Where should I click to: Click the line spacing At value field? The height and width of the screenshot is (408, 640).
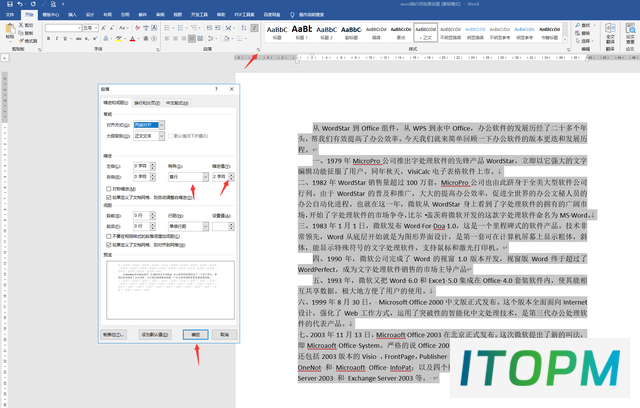[x=220, y=226]
